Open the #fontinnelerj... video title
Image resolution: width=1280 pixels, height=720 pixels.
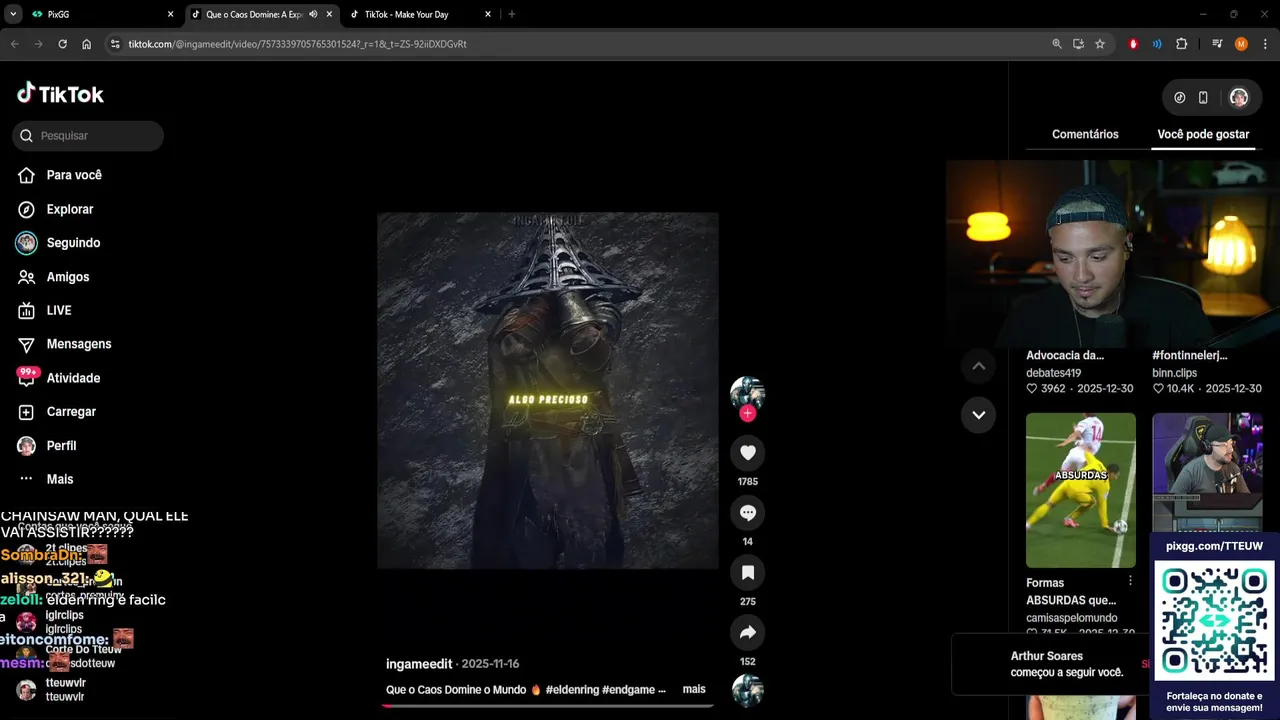[x=1190, y=355]
